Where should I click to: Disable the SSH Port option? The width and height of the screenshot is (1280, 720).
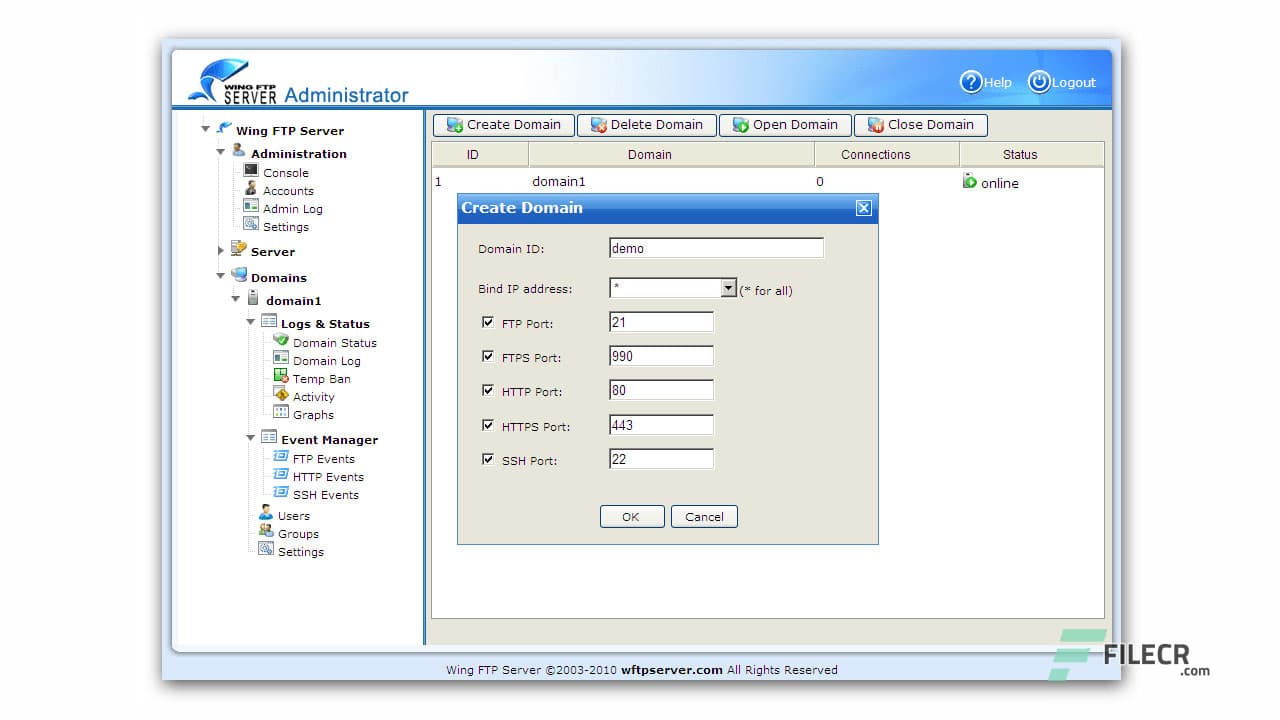488,459
